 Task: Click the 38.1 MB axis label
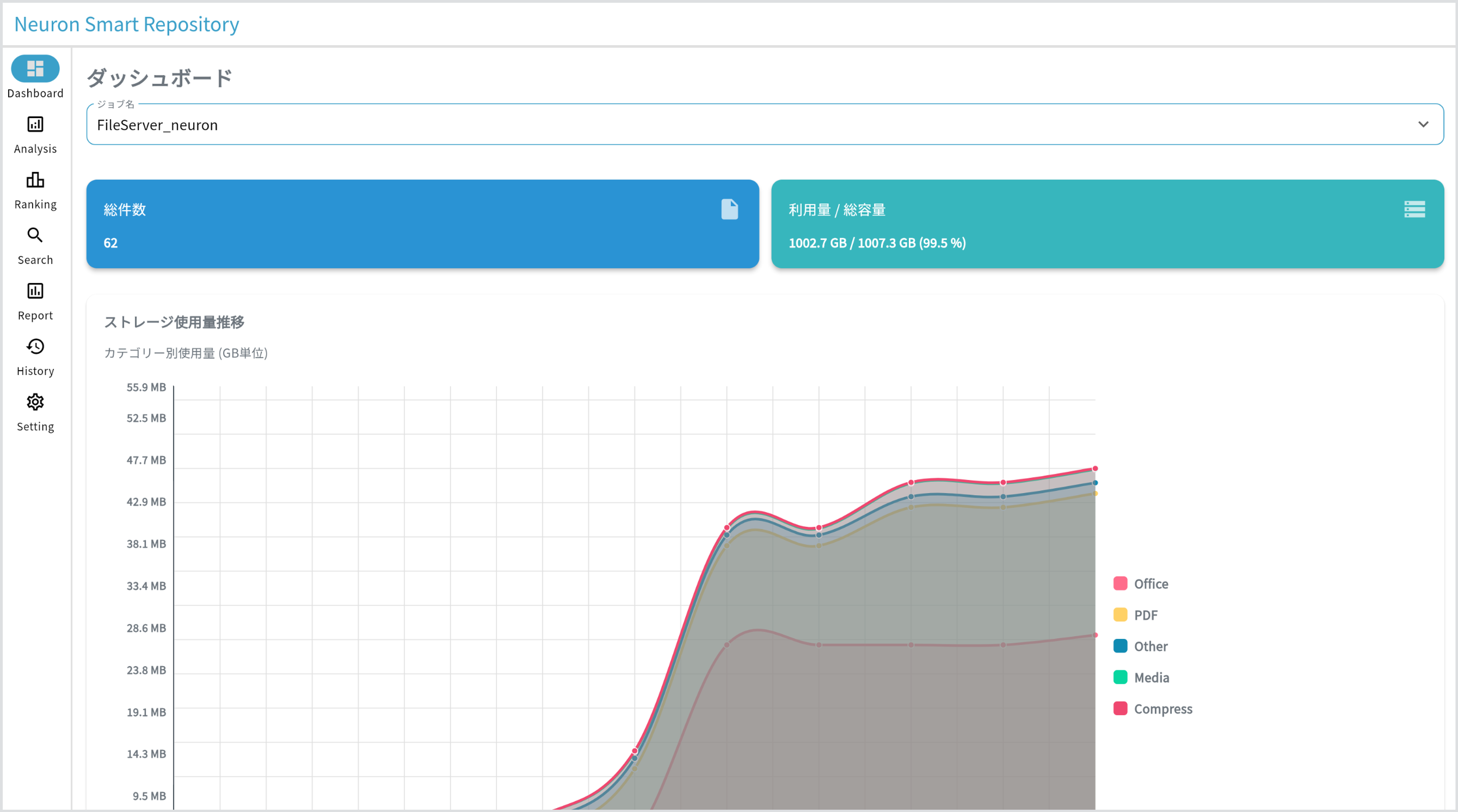146,544
